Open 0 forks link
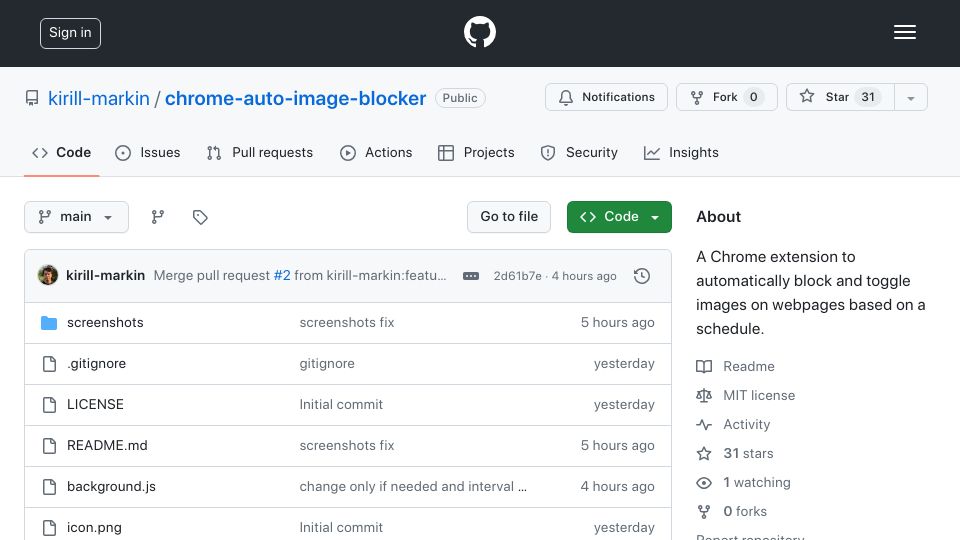The image size is (960, 540). click(732, 511)
